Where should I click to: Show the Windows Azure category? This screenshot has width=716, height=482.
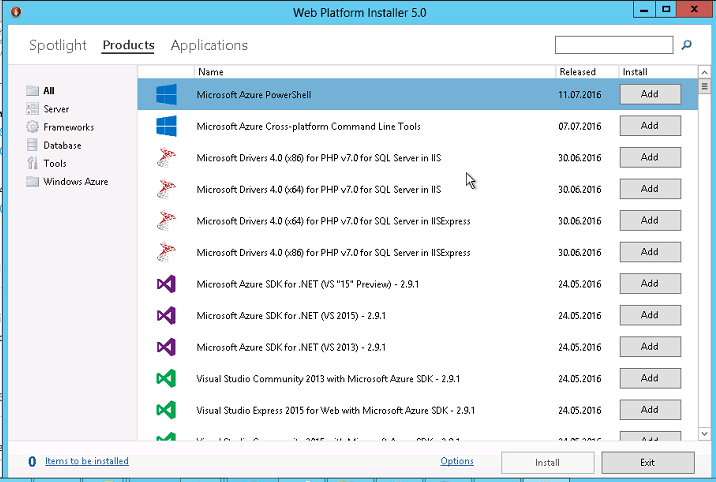point(75,182)
